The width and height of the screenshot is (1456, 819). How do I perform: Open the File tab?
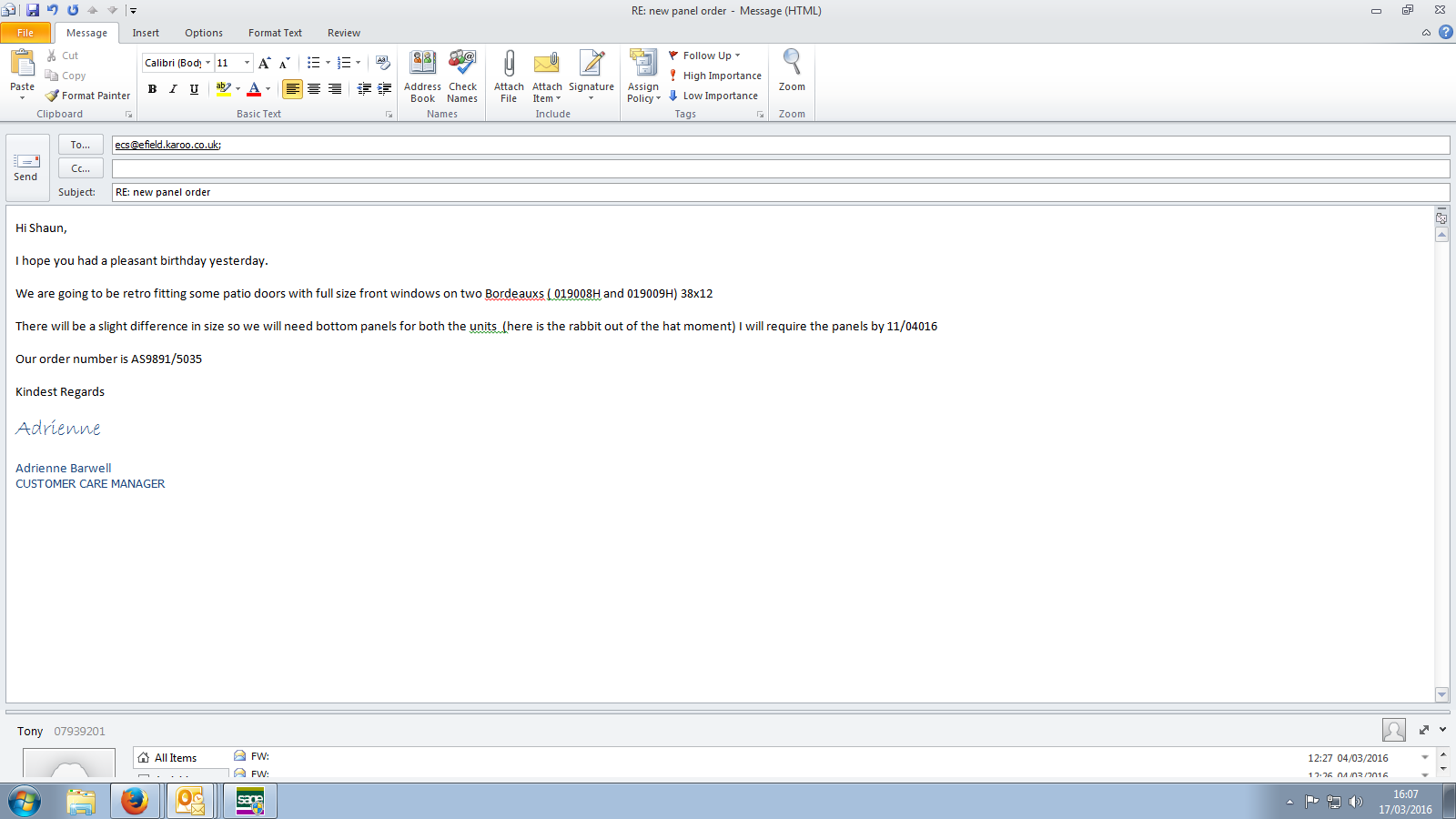25,33
